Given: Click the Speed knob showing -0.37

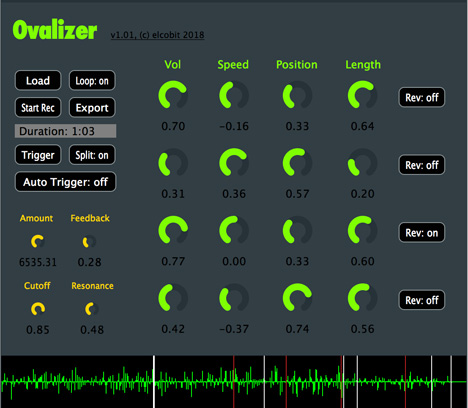Looking at the screenshot, I should tap(234, 298).
